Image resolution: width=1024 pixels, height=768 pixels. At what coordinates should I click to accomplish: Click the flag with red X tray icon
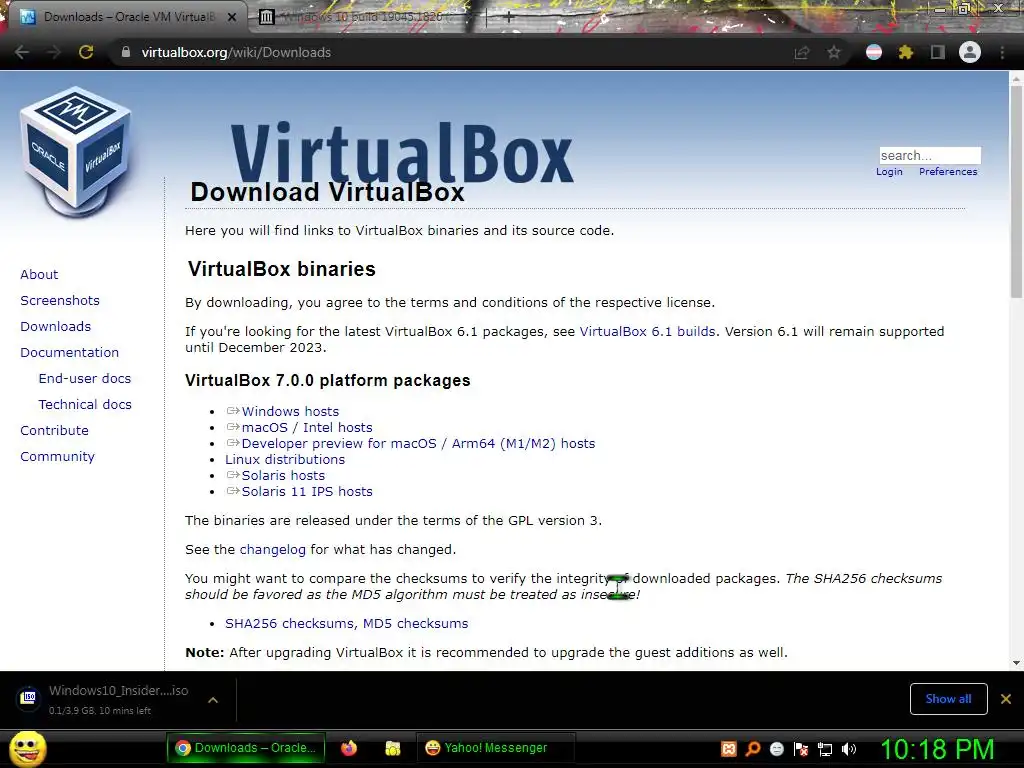click(x=801, y=749)
